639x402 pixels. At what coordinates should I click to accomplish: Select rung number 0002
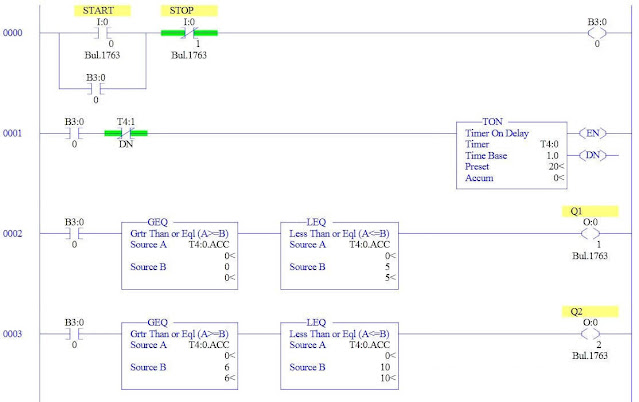[x=13, y=234]
